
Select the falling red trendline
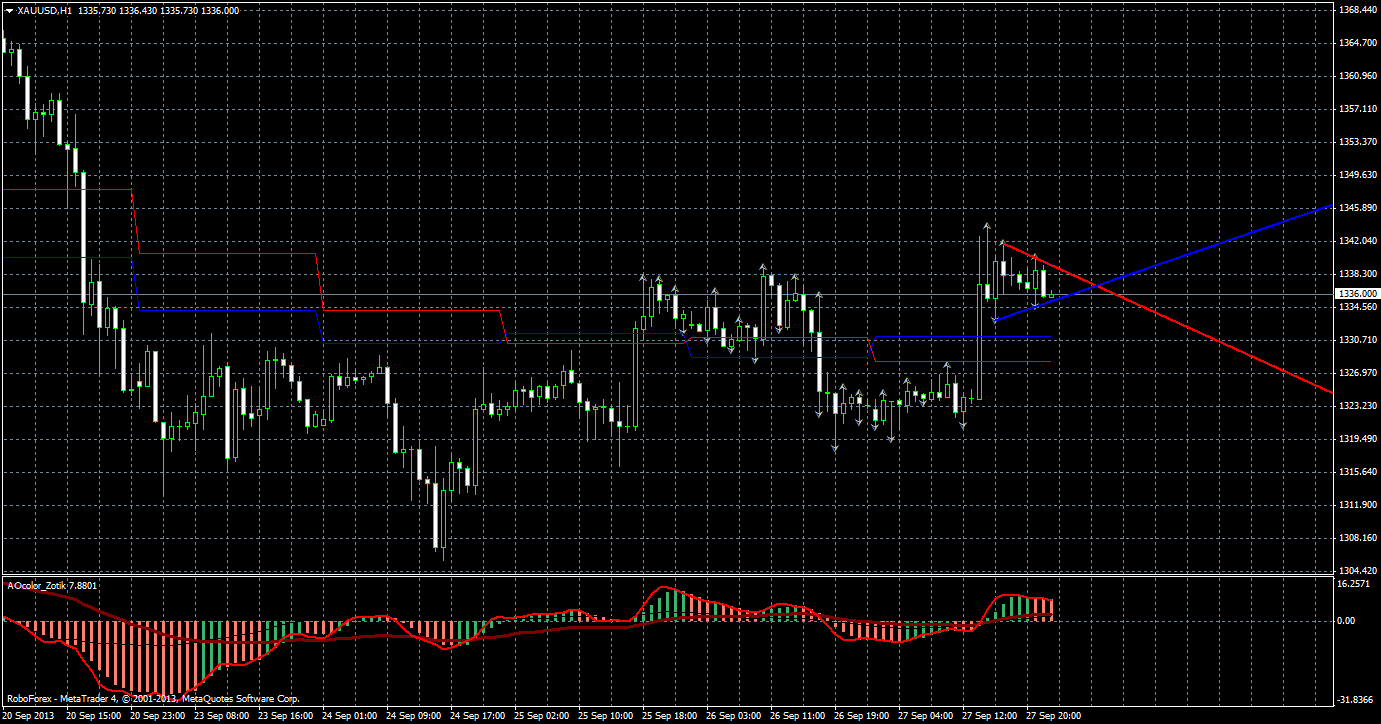(1167, 317)
